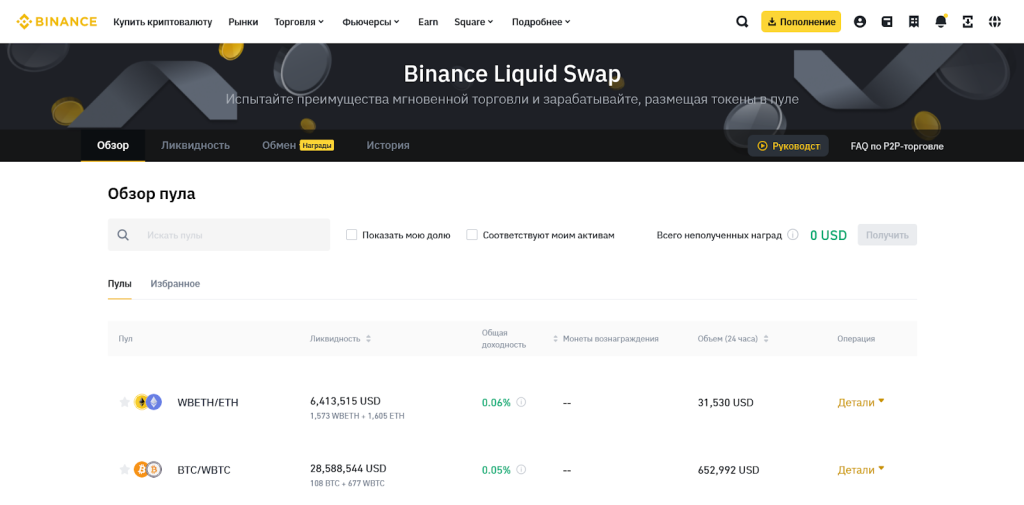Switch to the Ликвидность tab
1024x505 pixels.
pos(195,145)
